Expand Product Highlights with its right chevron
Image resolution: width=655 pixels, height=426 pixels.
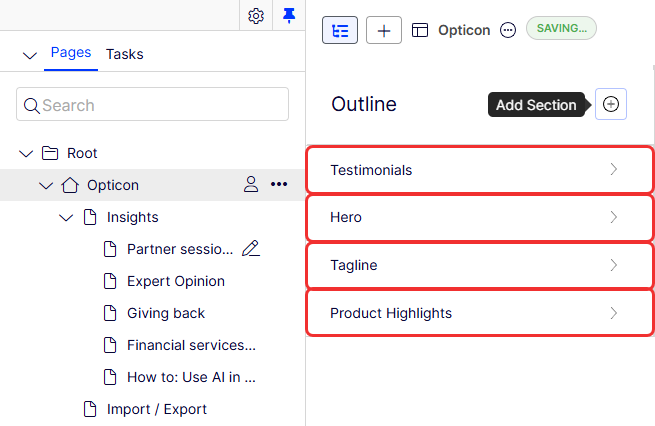[x=613, y=313]
